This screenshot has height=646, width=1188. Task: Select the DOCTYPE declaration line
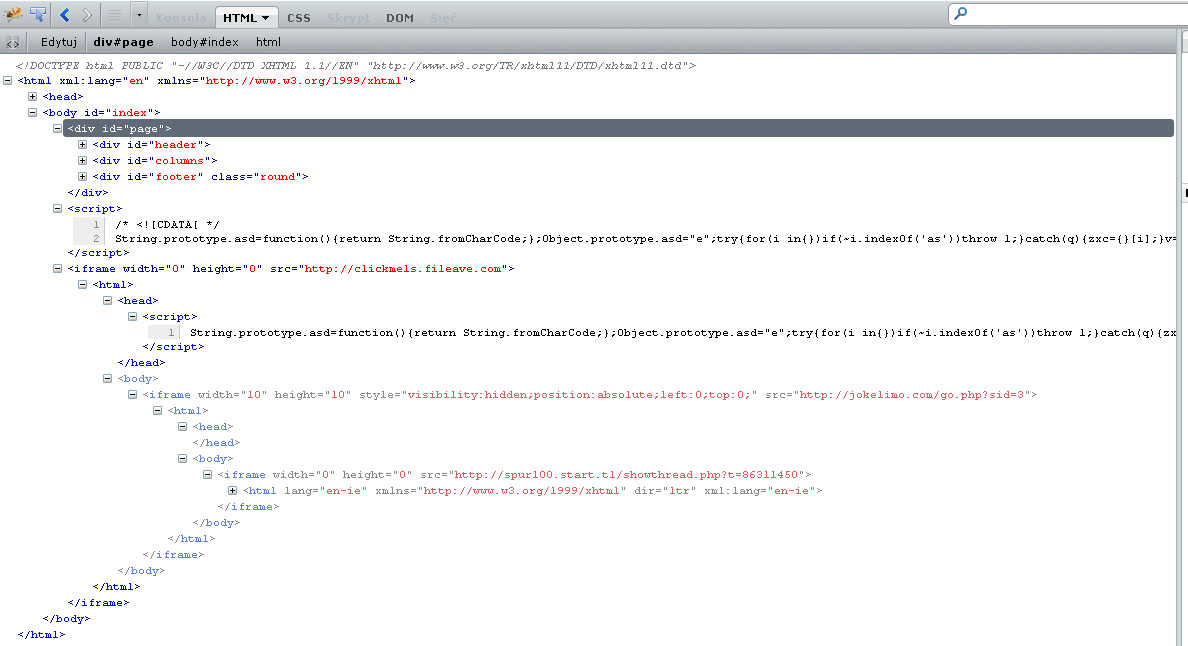tap(355, 65)
